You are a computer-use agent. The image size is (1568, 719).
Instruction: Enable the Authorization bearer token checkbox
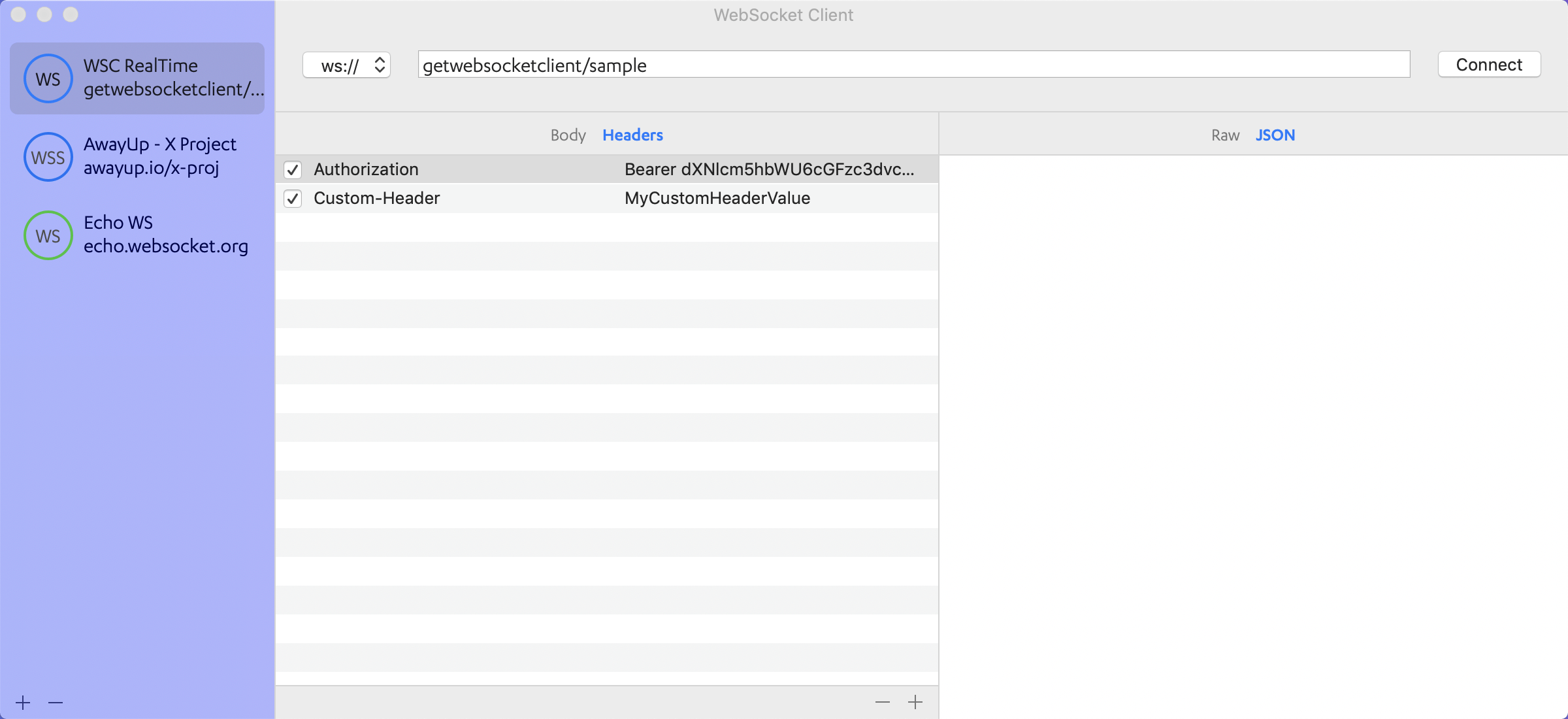point(293,169)
